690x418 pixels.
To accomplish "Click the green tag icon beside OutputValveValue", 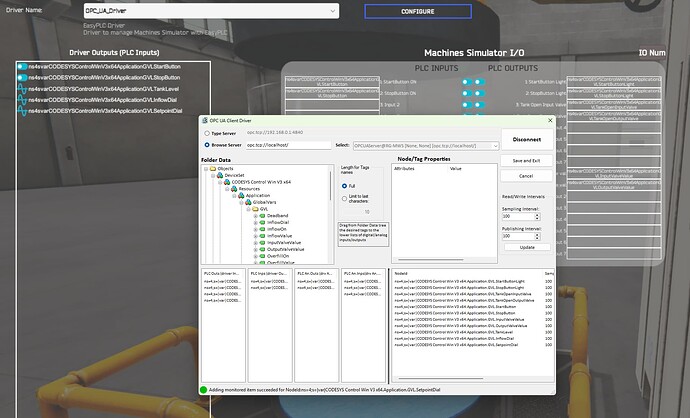I will pyautogui.click(x=262, y=249).
